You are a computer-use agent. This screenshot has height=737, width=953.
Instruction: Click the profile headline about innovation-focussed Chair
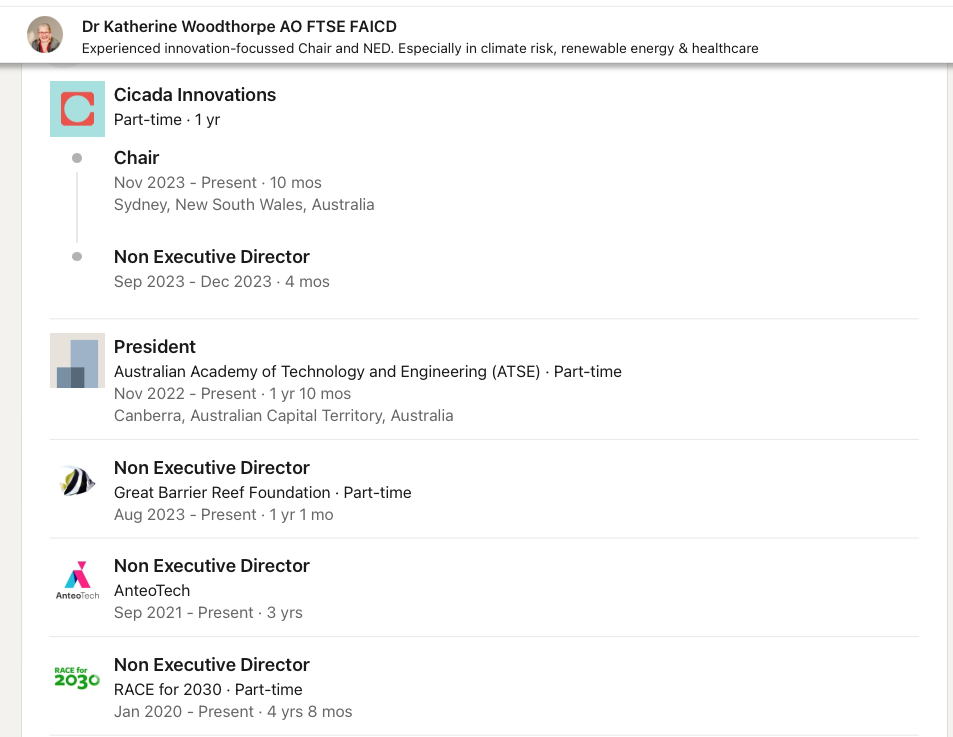pyautogui.click(x=420, y=49)
